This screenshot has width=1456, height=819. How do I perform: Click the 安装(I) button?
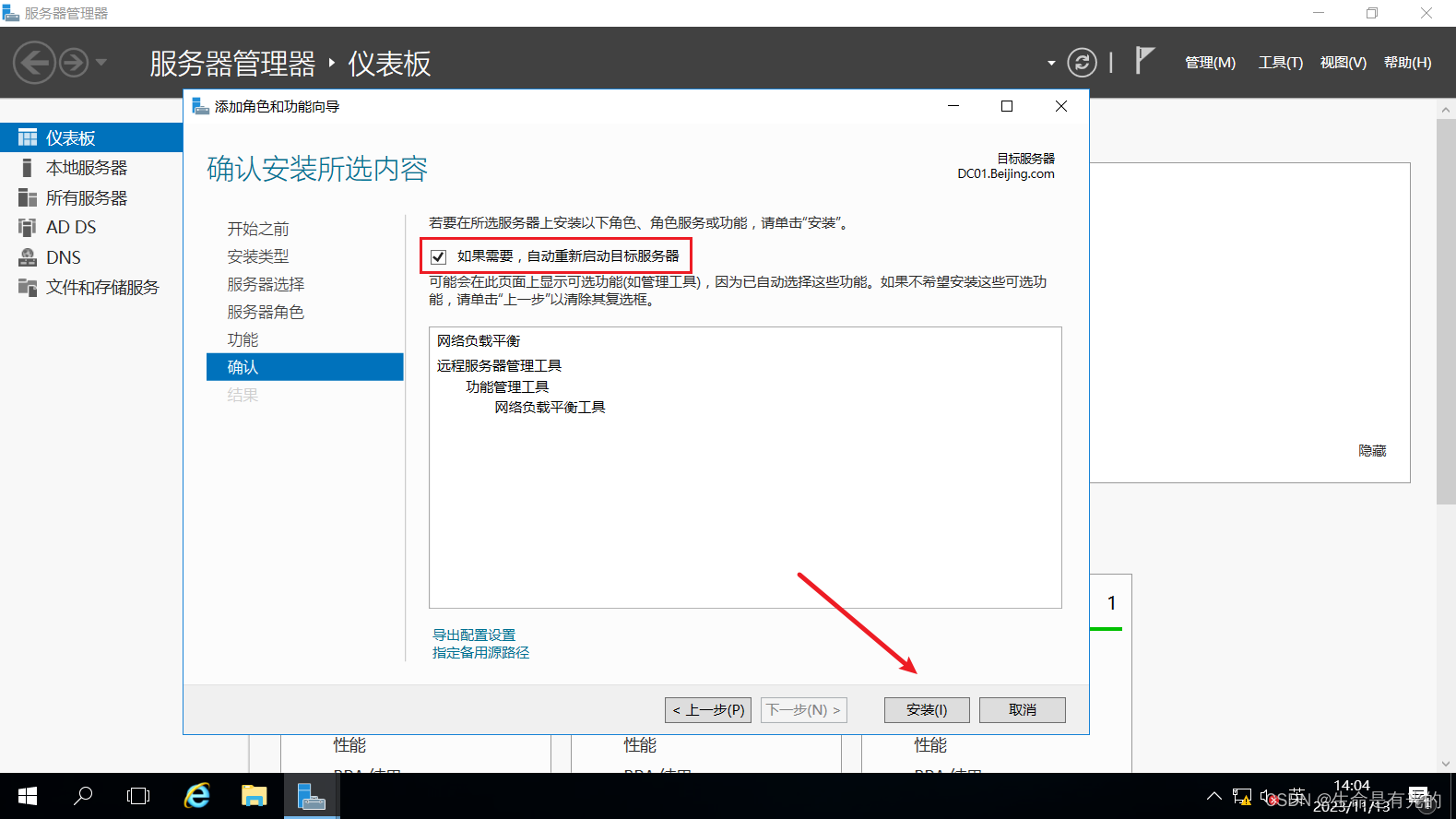tap(927, 710)
